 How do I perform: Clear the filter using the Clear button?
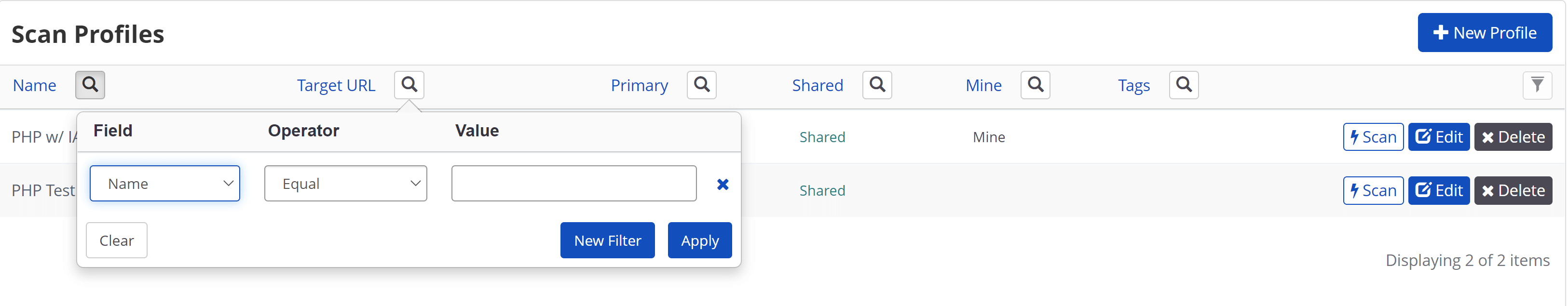coord(117,241)
